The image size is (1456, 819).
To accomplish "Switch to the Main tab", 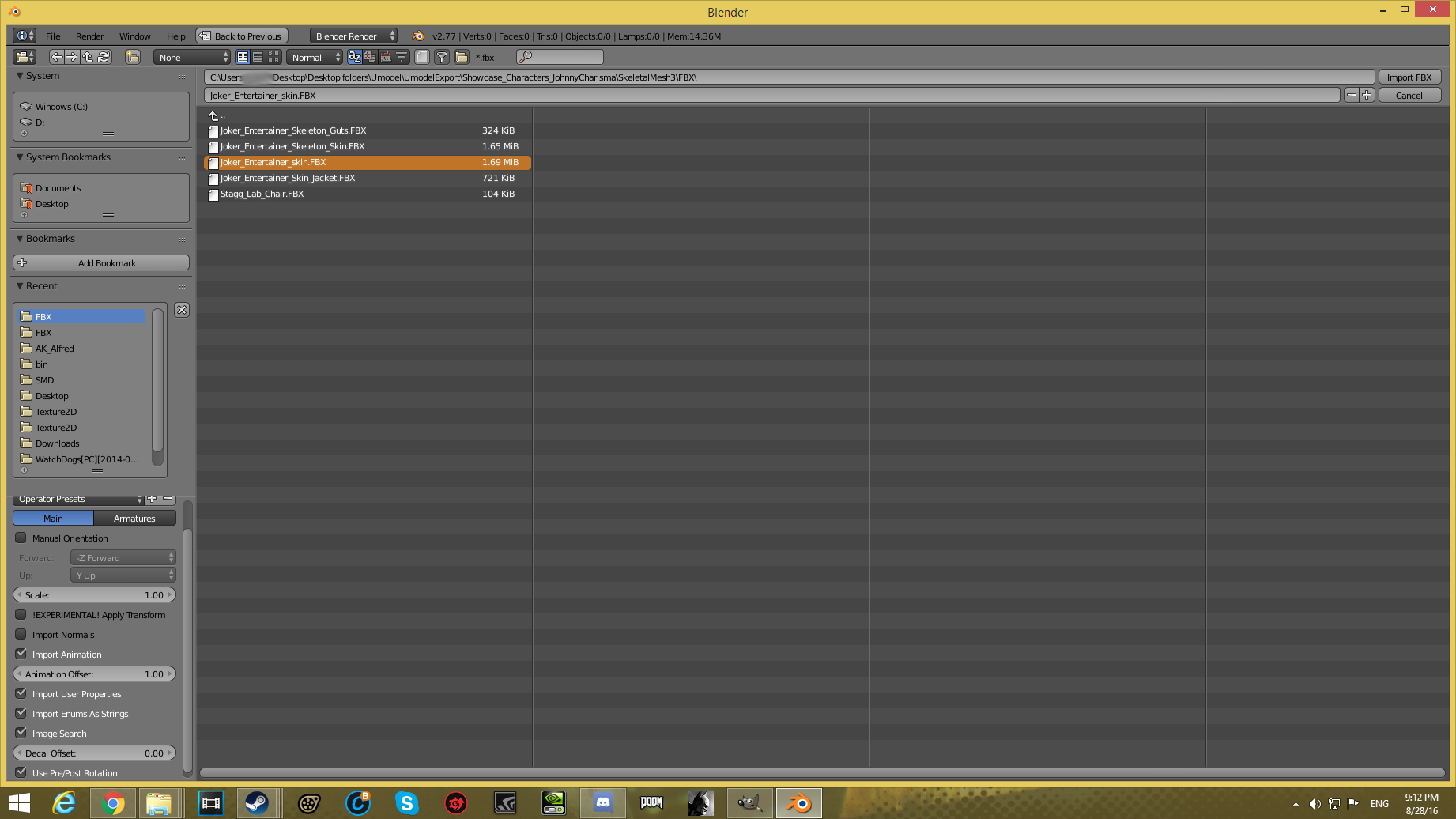I will [x=53, y=518].
